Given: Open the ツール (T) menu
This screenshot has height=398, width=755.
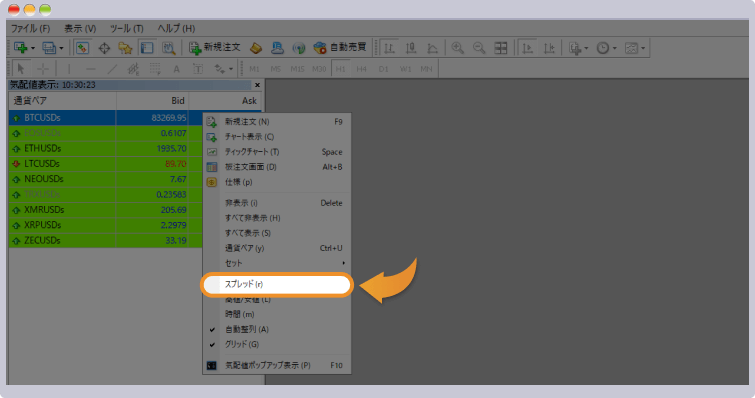Looking at the screenshot, I should (127, 28).
